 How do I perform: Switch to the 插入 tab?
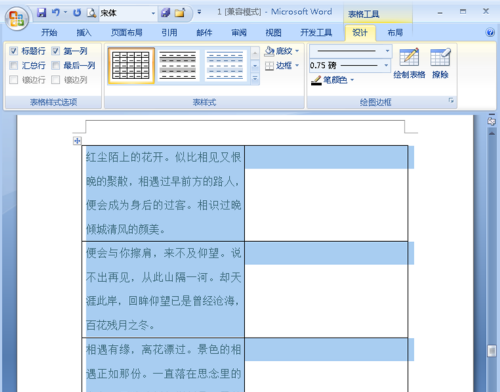click(x=84, y=33)
